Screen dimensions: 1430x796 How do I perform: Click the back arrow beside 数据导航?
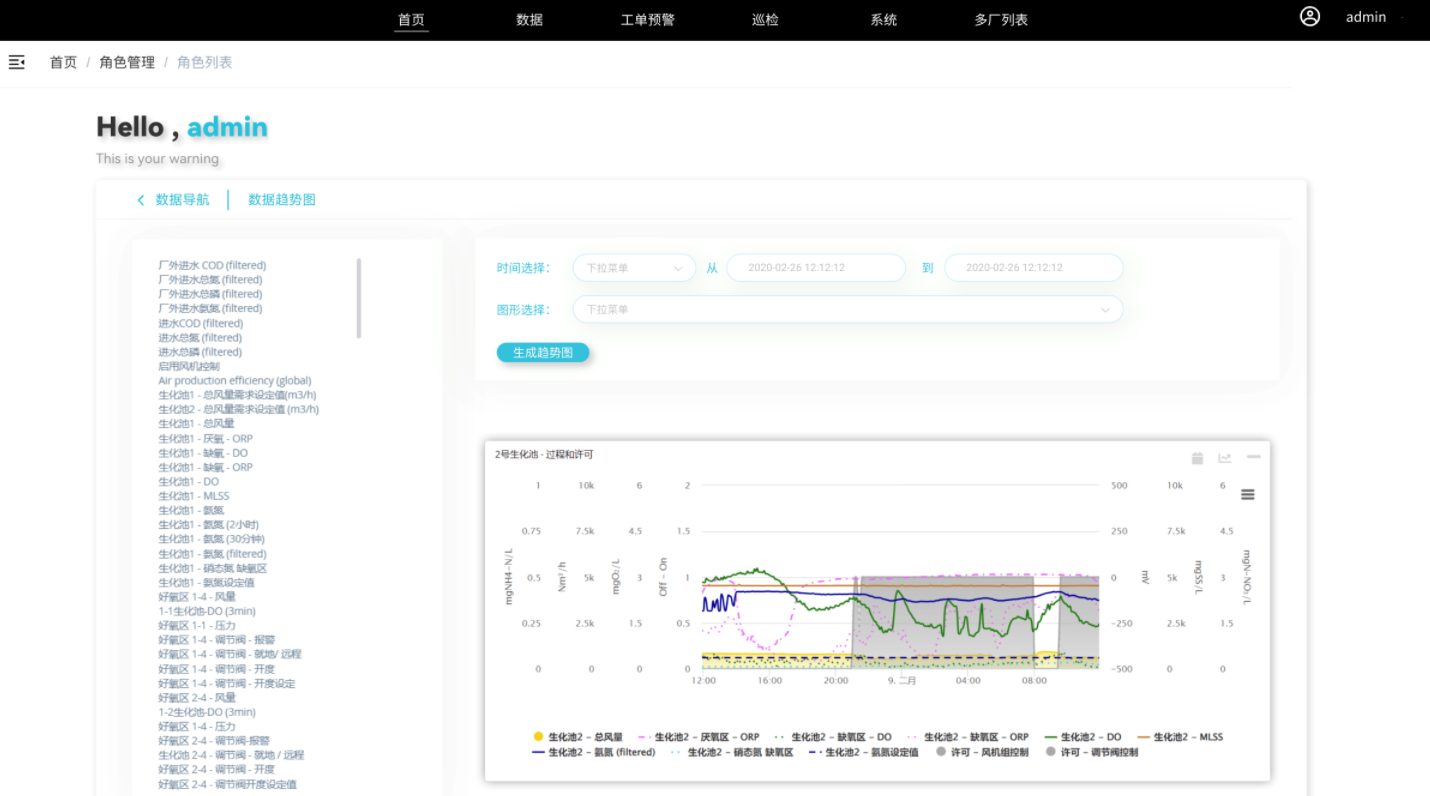click(141, 200)
